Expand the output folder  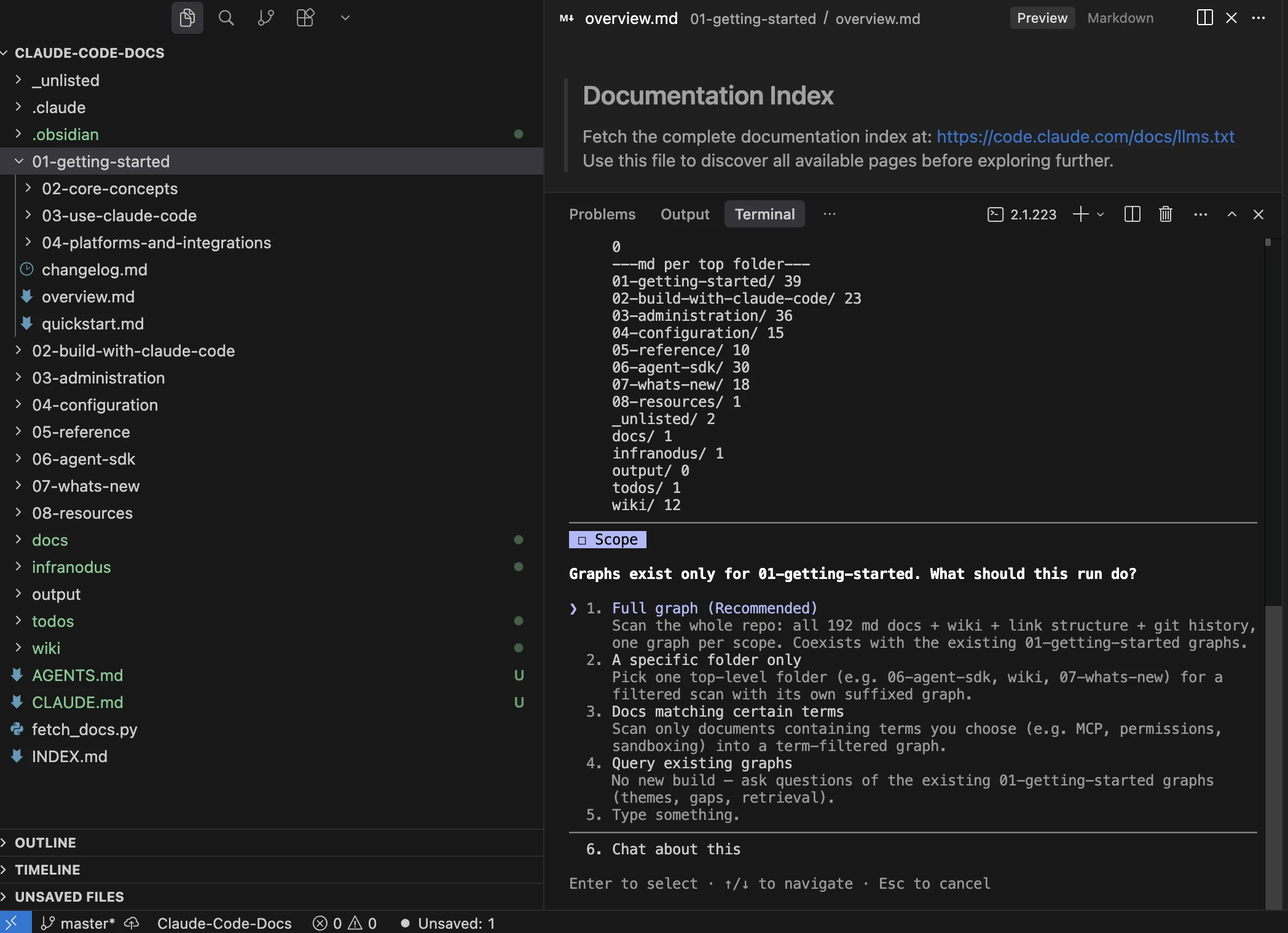point(272,594)
